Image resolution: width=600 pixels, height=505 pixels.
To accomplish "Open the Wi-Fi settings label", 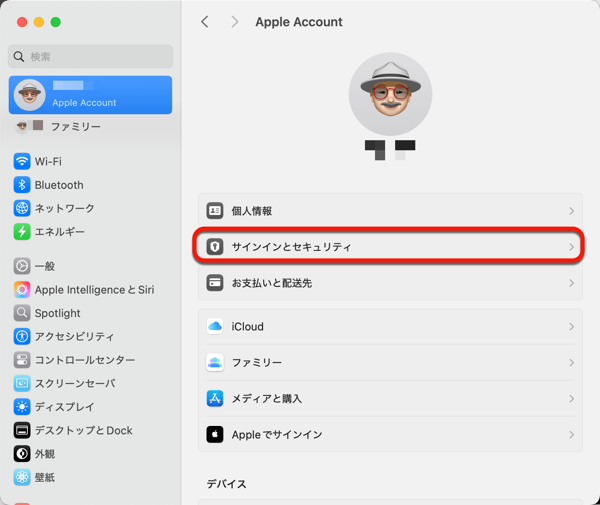I will (48, 161).
